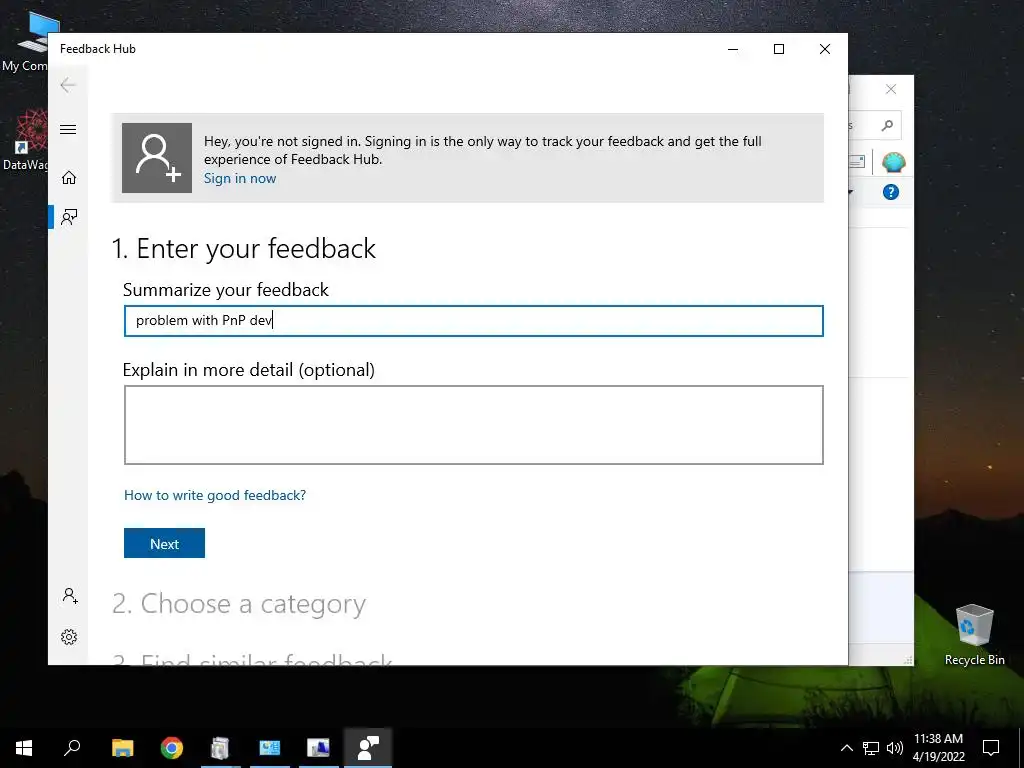Maximize the Feedback Hub window

click(x=779, y=49)
